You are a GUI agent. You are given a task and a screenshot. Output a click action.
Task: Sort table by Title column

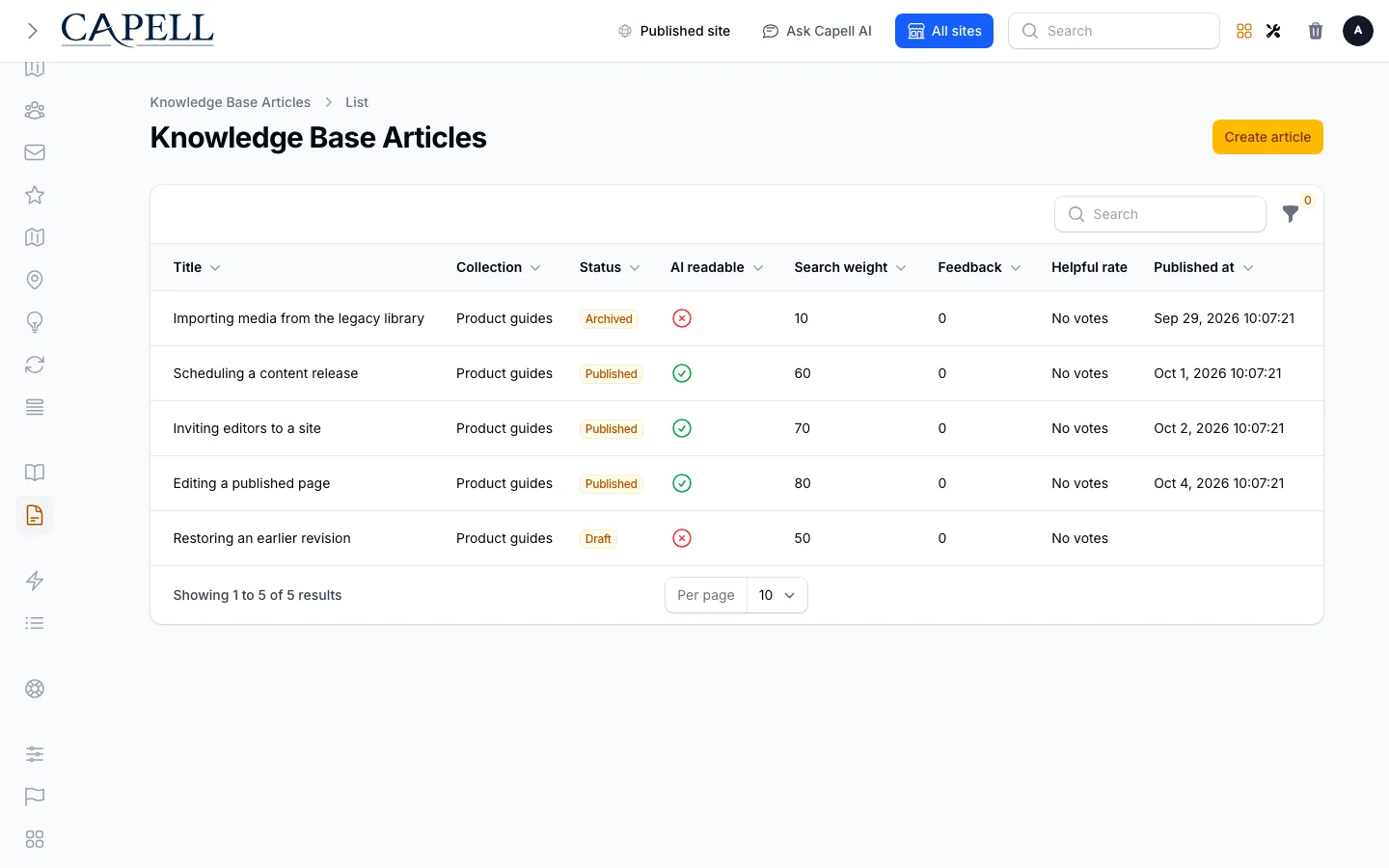197,267
